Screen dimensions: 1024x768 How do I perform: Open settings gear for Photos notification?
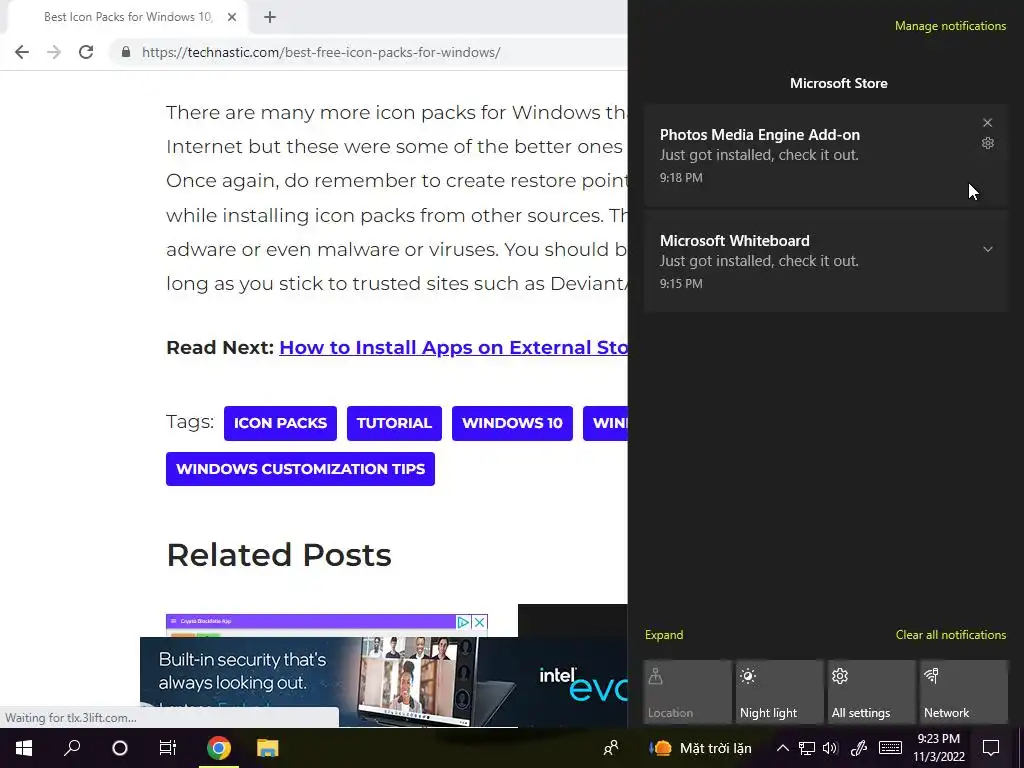coord(987,143)
